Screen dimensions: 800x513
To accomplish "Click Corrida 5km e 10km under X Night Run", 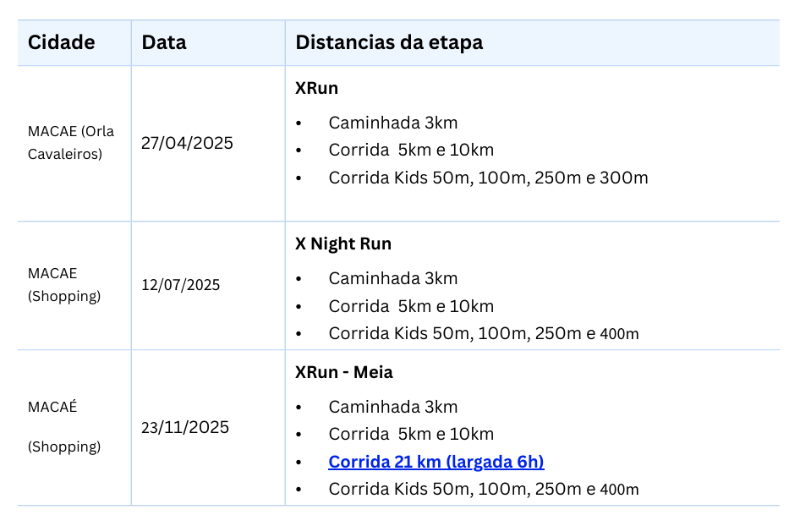I will [411, 306].
